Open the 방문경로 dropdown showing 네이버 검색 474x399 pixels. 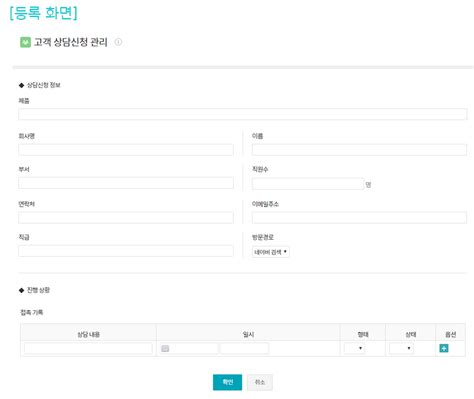pos(271,252)
